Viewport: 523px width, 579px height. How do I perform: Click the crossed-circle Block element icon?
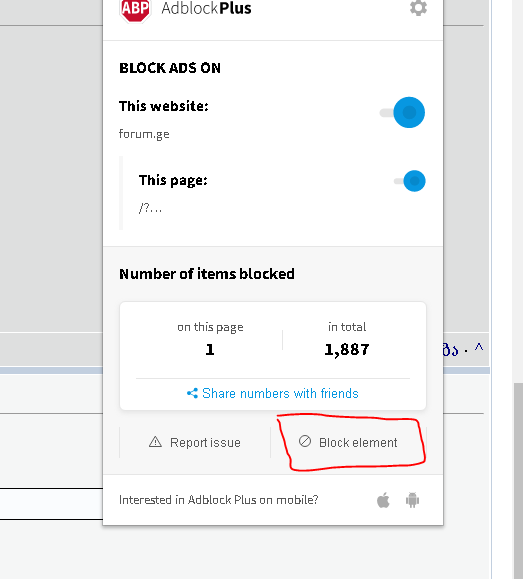point(305,441)
